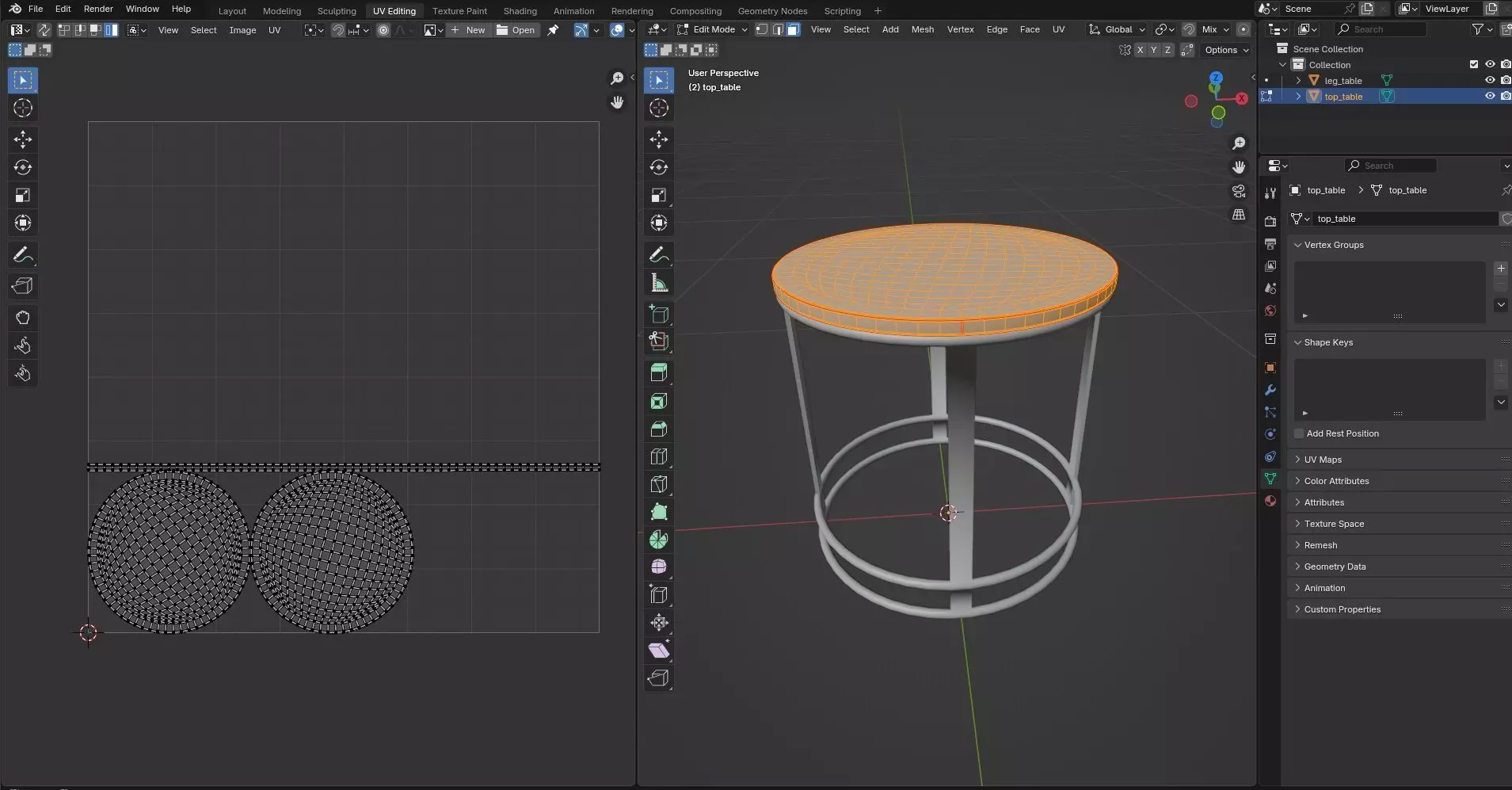Select the Knife tool
Image resolution: width=1512 pixels, height=790 pixels.
659,484
